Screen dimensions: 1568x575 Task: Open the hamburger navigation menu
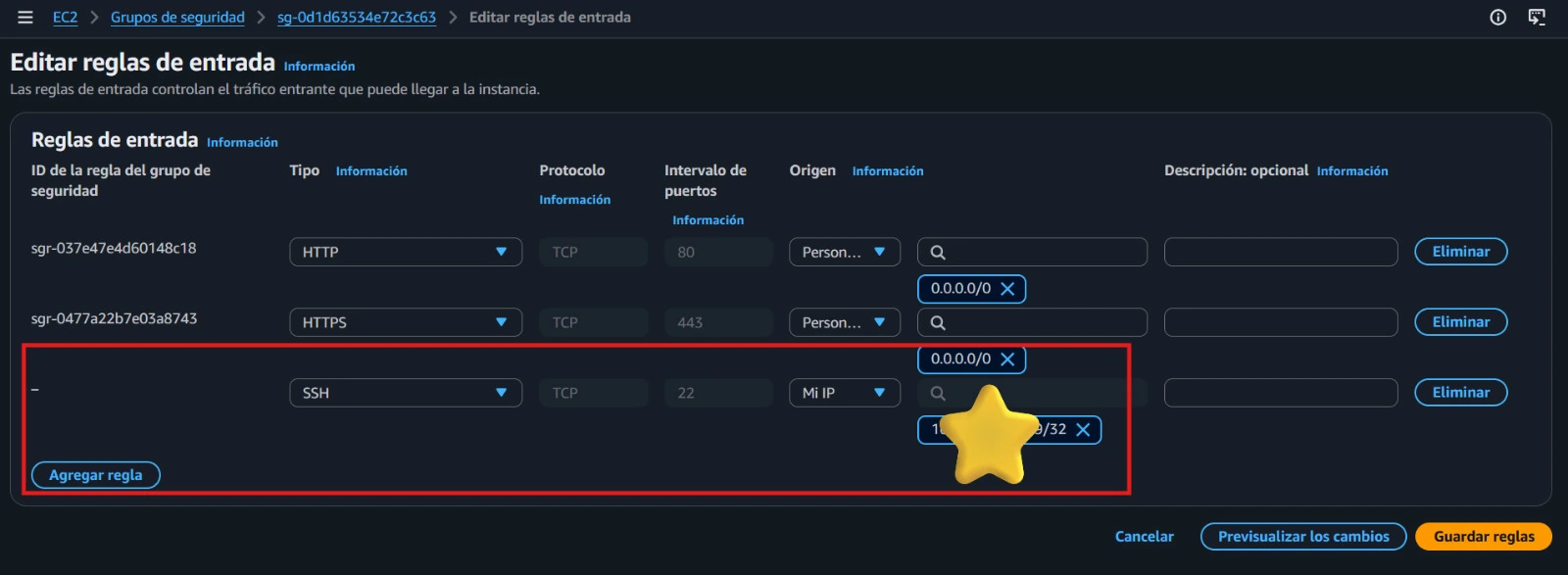25,18
